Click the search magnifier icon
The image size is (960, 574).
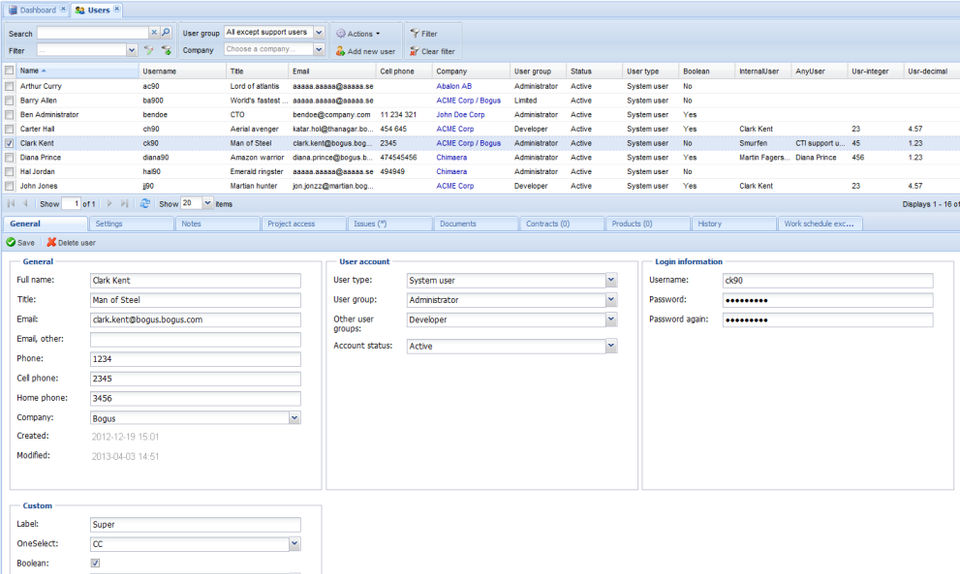click(166, 33)
